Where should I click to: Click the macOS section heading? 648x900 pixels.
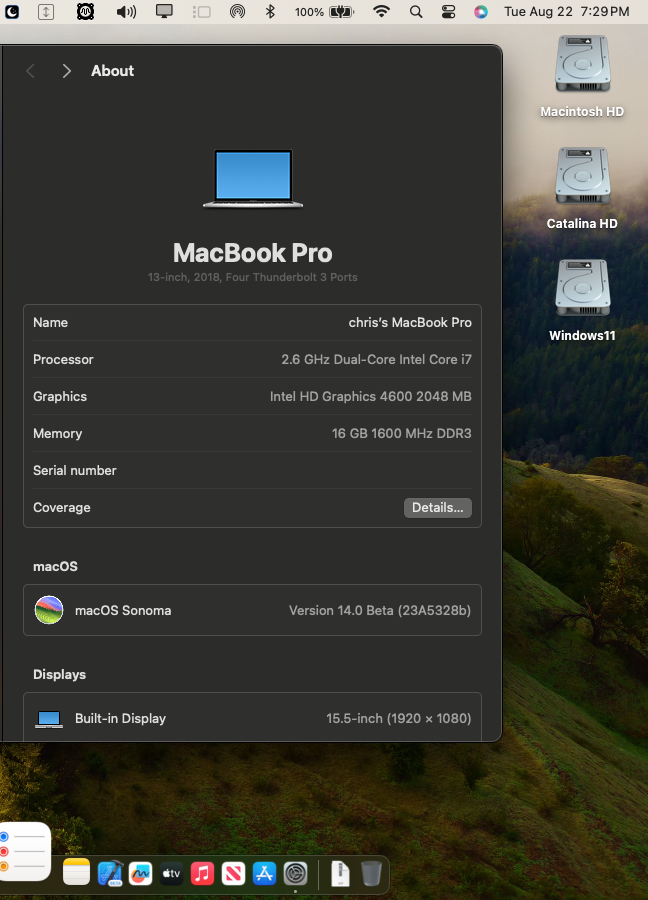coord(55,567)
